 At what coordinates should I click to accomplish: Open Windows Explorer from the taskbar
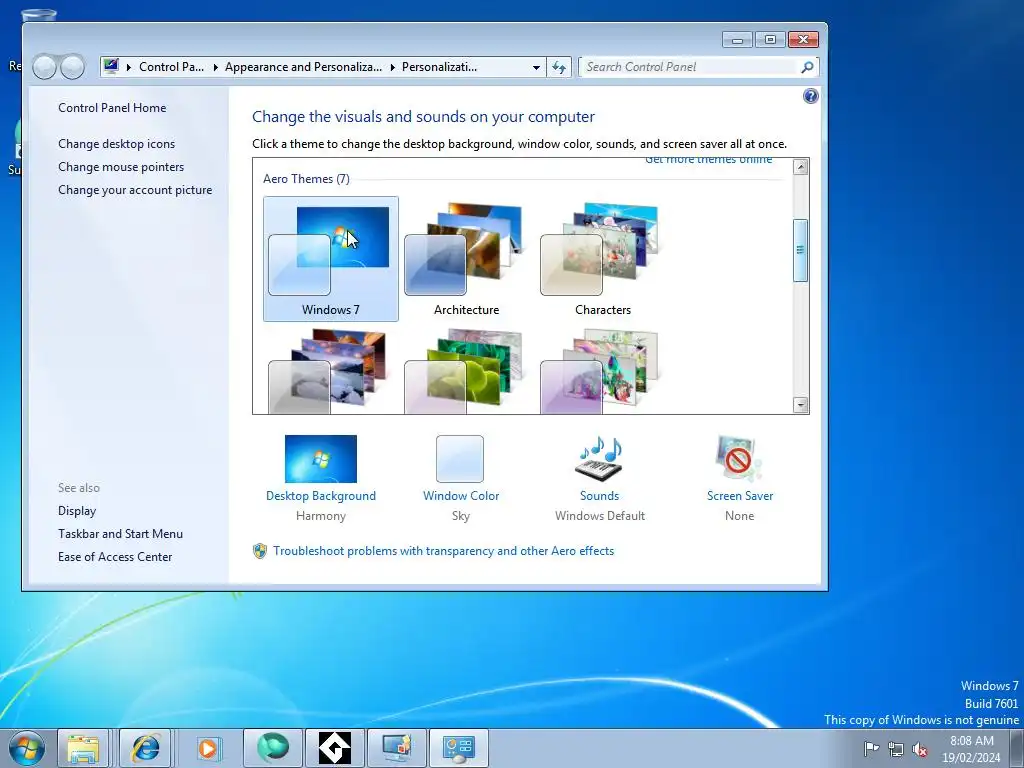tap(83, 748)
